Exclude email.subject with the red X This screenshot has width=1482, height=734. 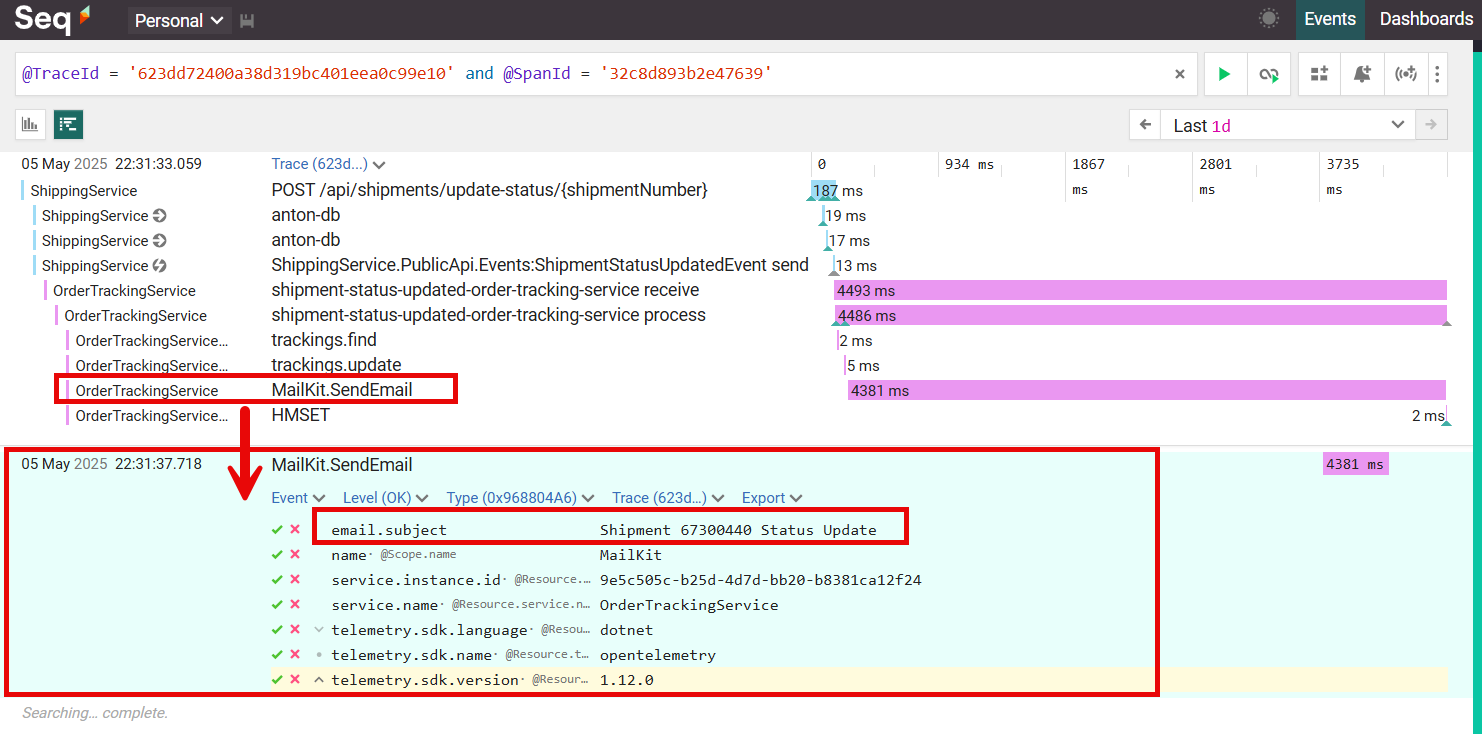[295, 530]
